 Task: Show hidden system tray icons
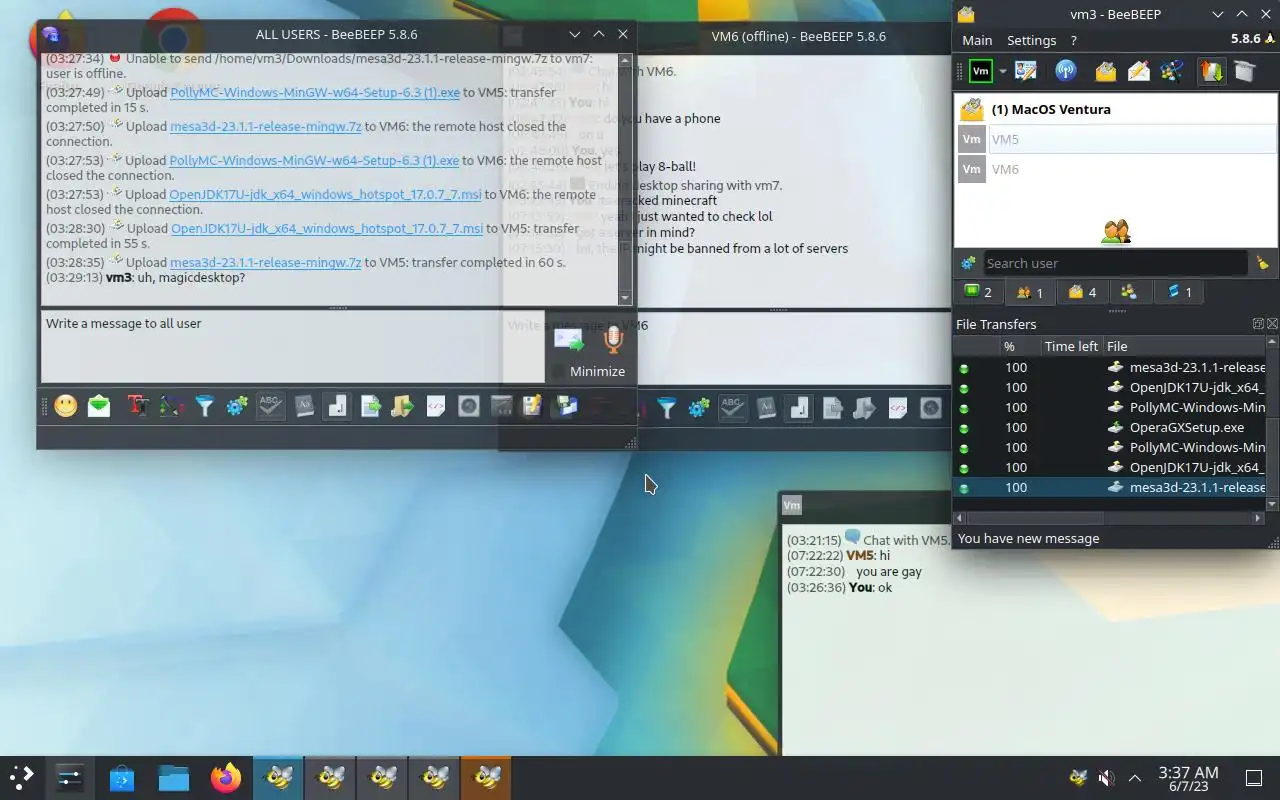(x=1135, y=777)
